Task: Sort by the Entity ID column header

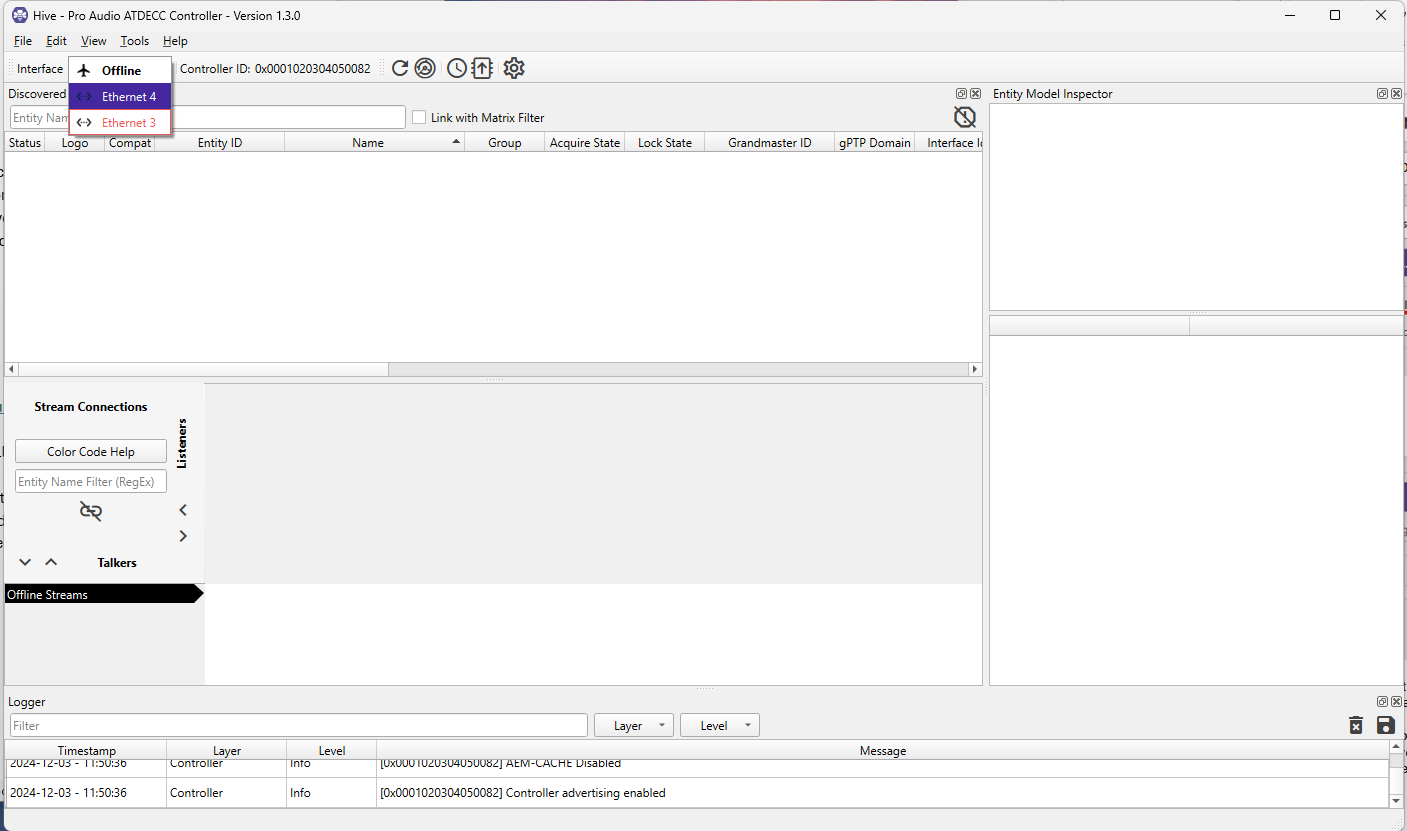Action: tap(220, 143)
